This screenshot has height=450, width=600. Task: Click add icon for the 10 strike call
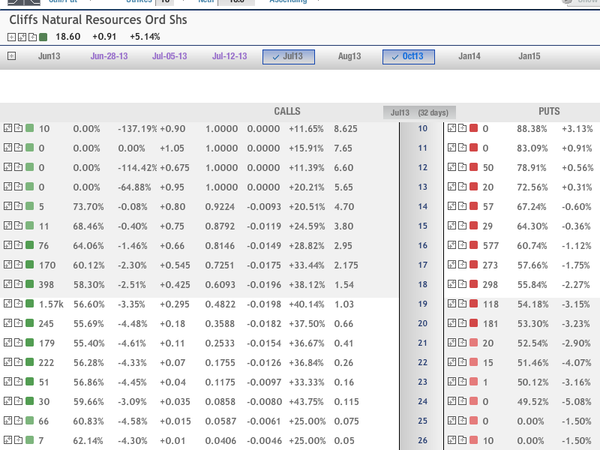click(x=18, y=128)
